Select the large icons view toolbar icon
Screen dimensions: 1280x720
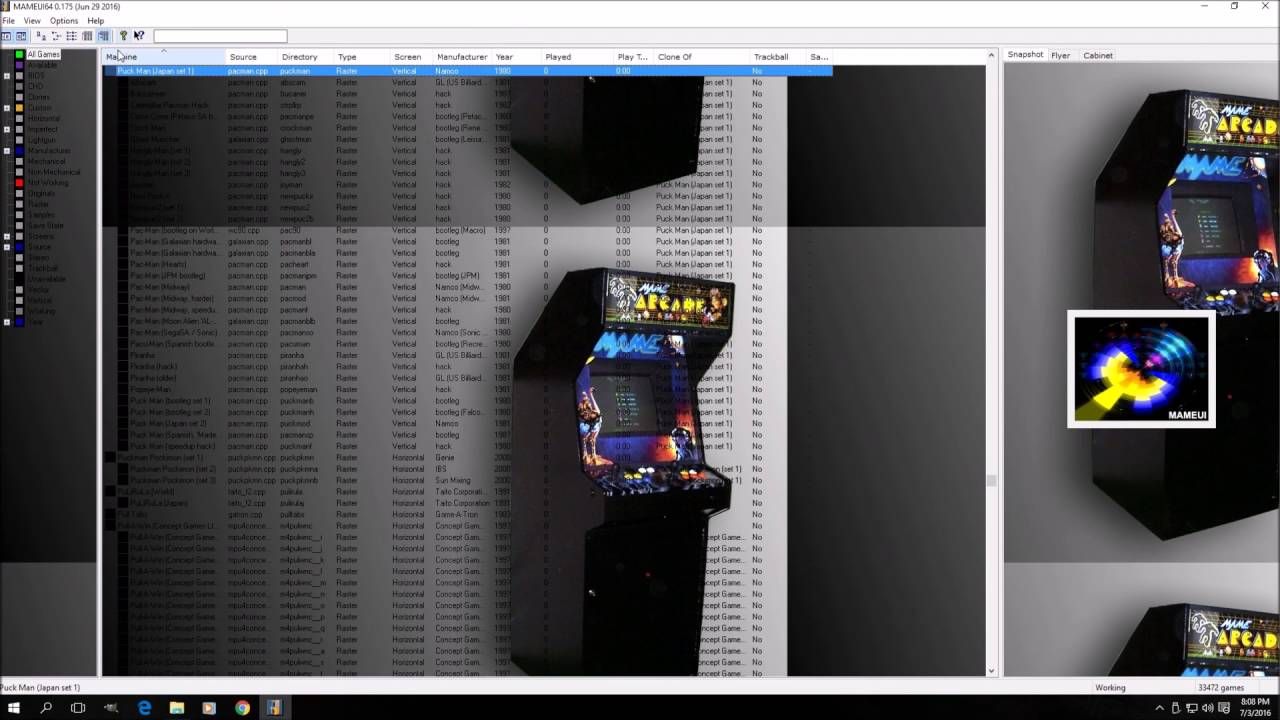(41, 36)
